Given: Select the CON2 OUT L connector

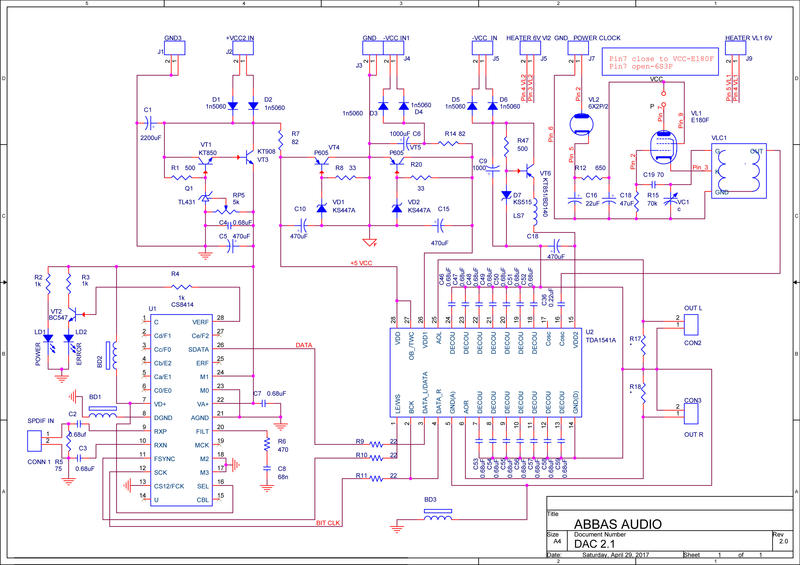Looking at the screenshot, I should [x=691, y=325].
